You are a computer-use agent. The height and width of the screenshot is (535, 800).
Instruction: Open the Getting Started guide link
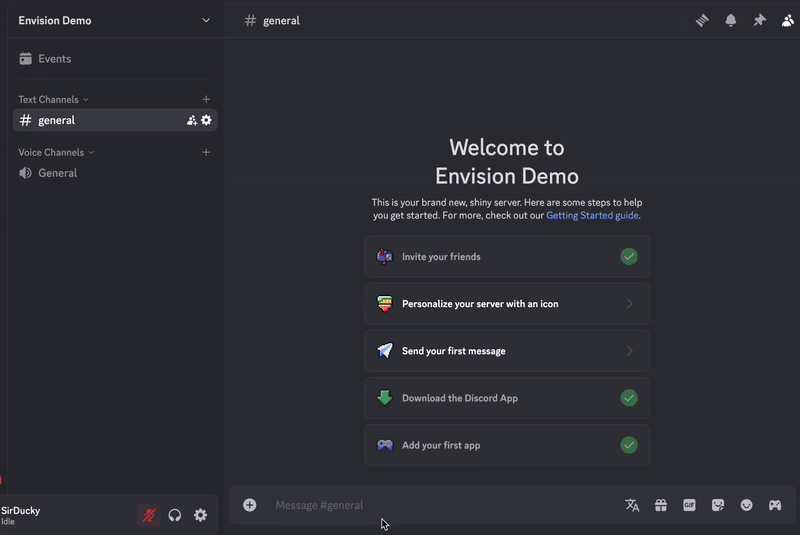point(592,215)
